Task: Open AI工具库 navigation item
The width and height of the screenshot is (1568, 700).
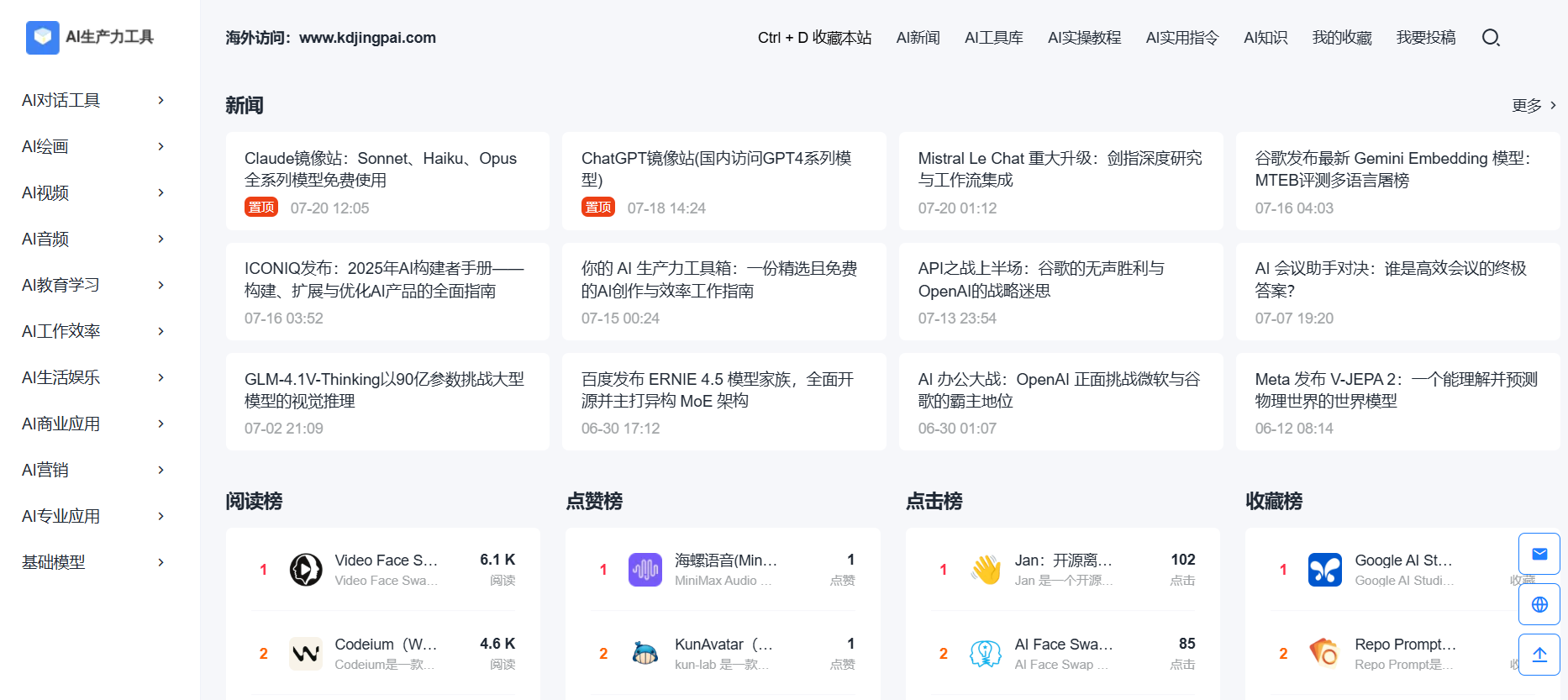Action: pyautogui.click(x=994, y=38)
